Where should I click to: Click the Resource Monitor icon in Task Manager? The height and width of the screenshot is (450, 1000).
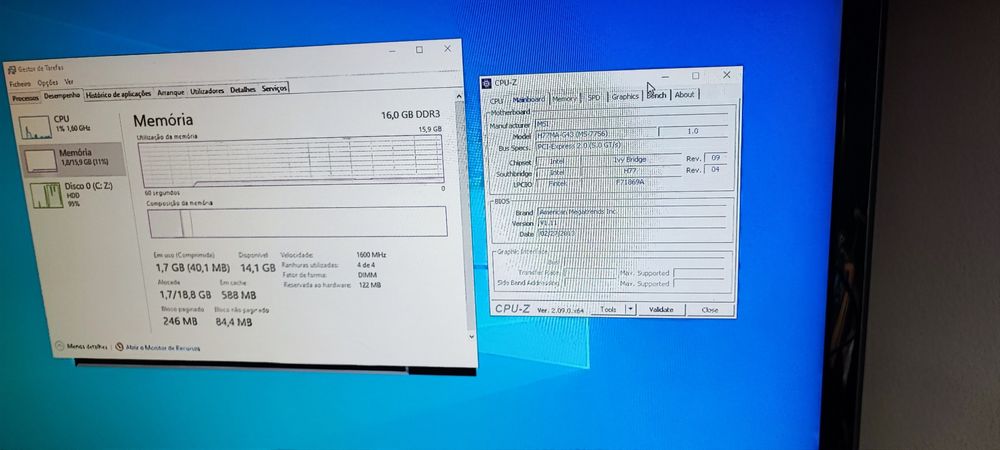119,347
